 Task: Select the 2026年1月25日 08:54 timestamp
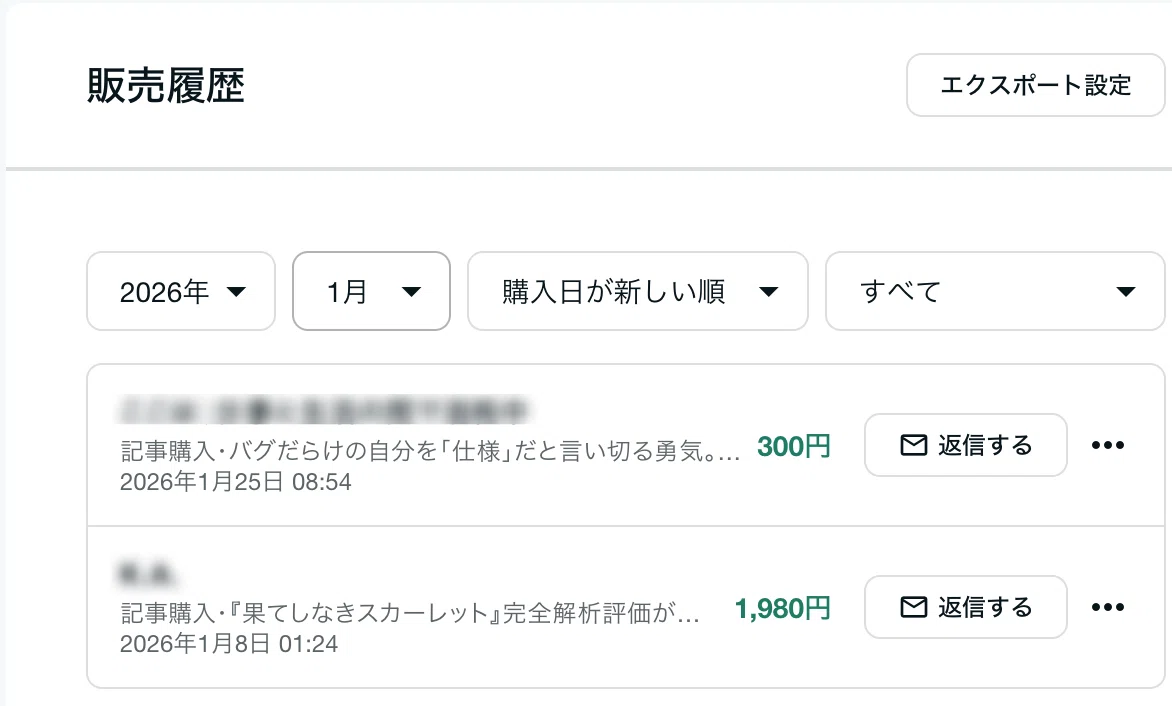tap(235, 482)
